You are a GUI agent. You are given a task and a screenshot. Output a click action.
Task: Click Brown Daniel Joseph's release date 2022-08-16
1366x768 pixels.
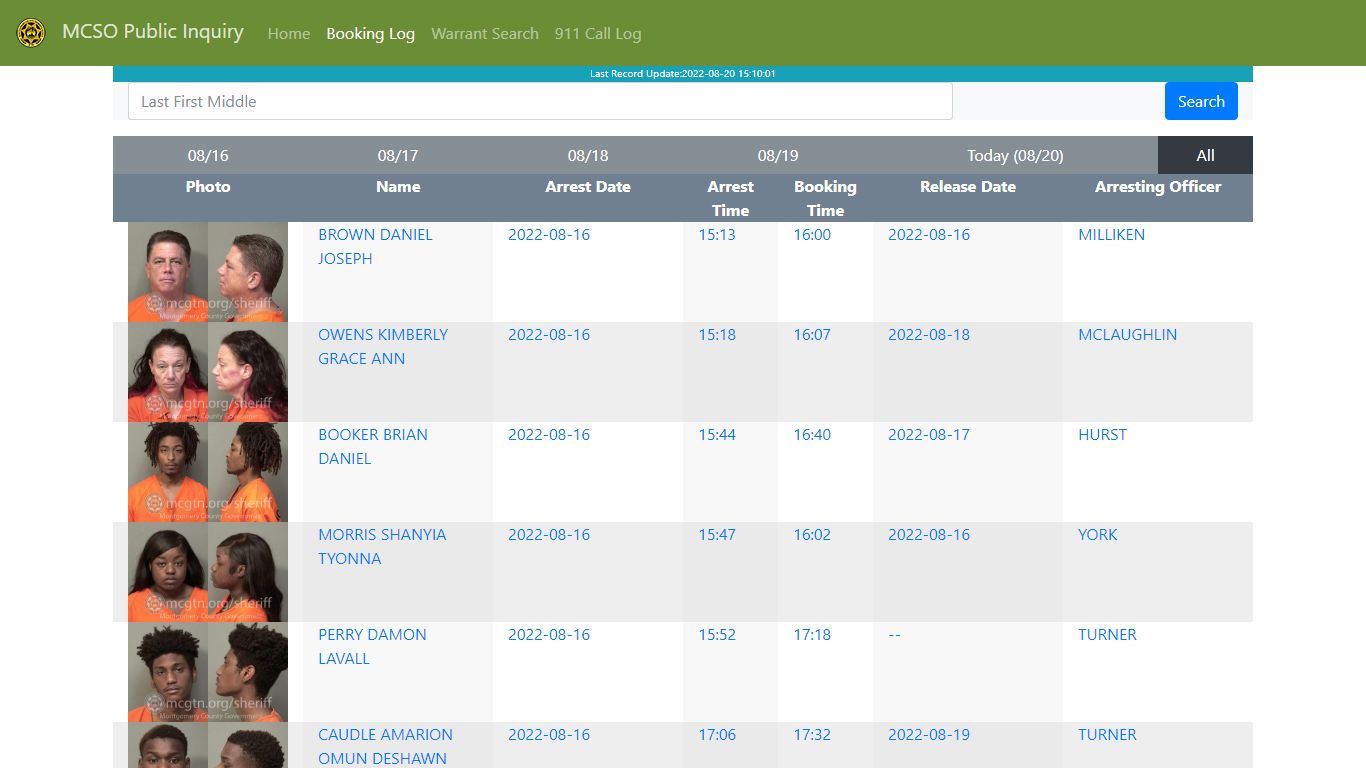929,234
